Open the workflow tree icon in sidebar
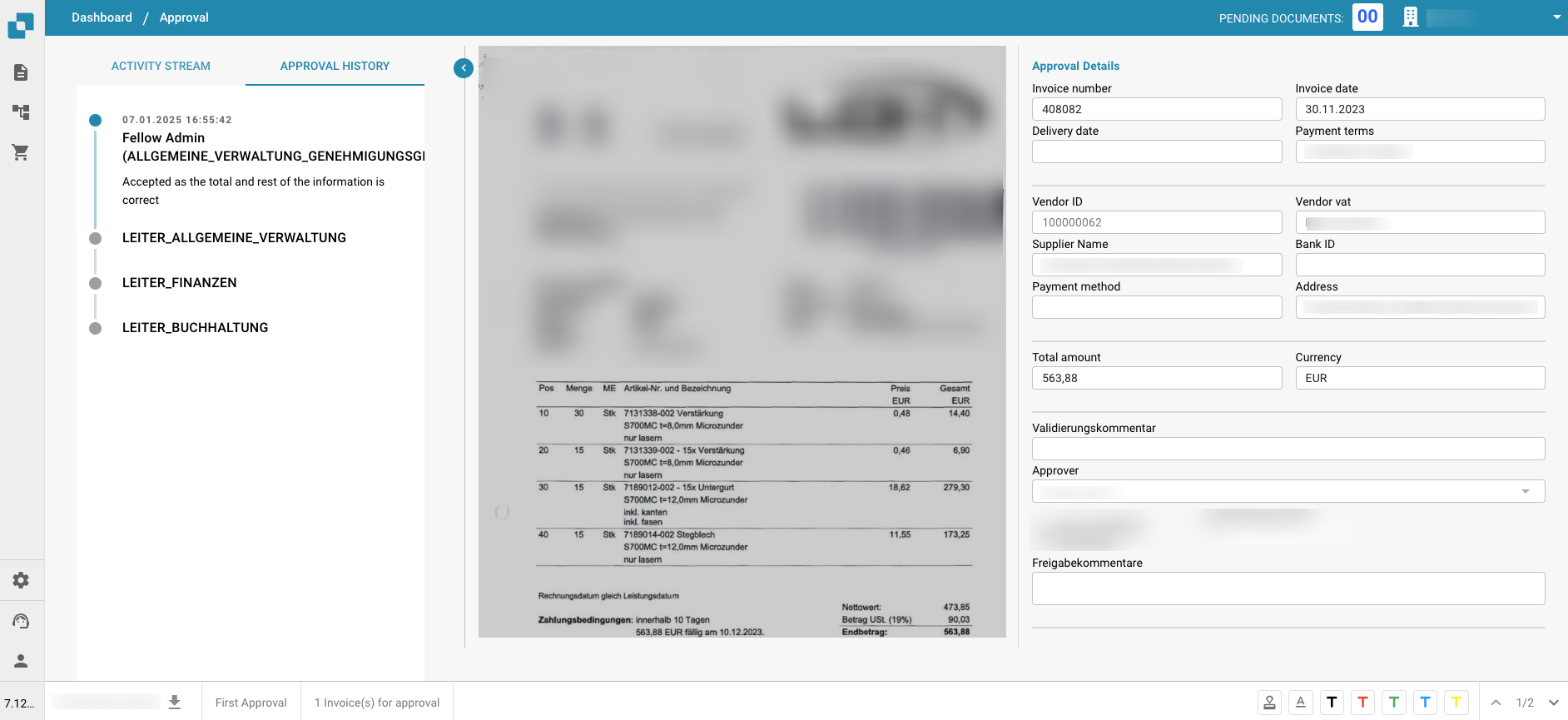The height and width of the screenshot is (720, 1568). [x=21, y=112]
